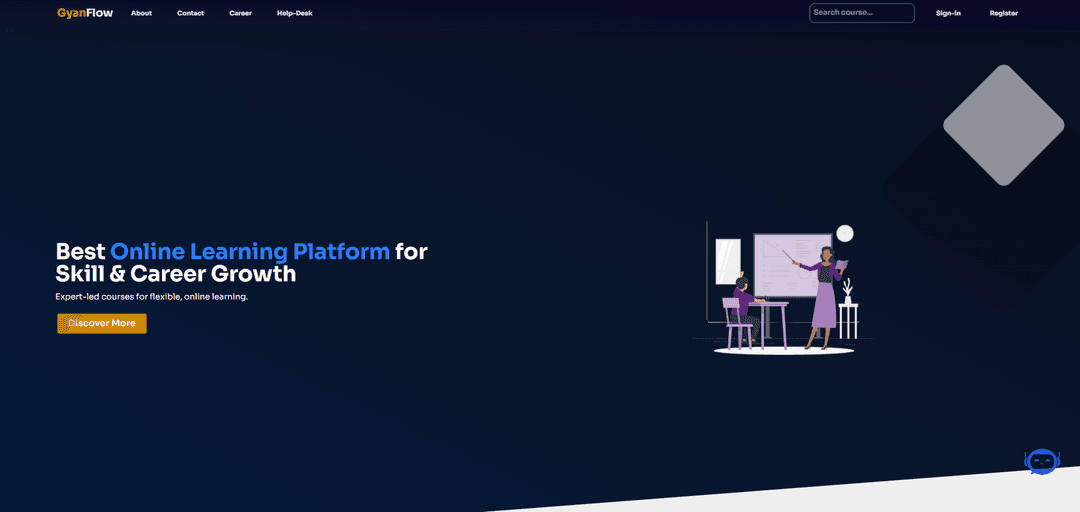
Task: Click the potted plant on the stool
Action: [x=848, y=291]
